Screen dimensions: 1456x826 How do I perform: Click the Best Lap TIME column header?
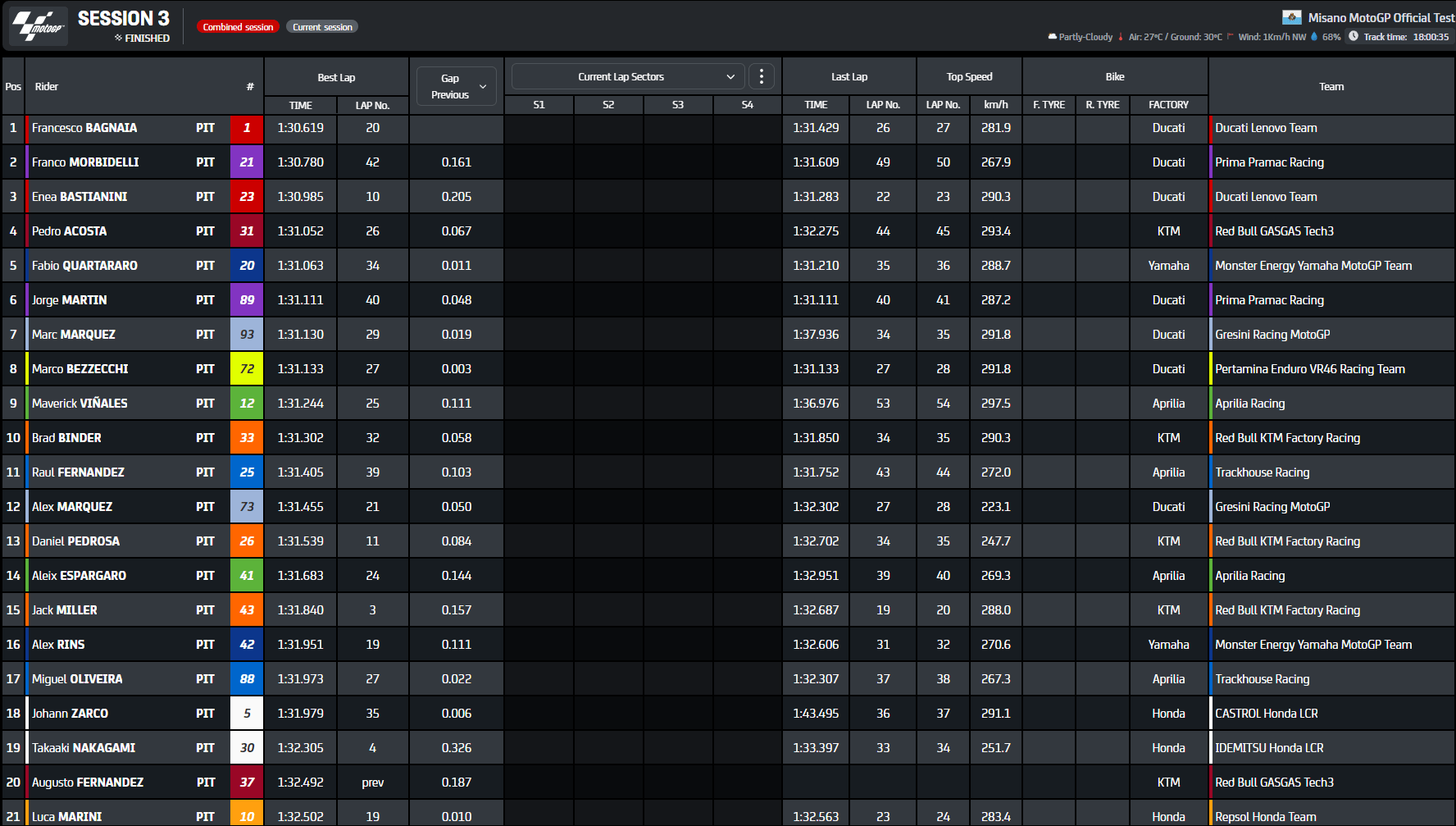(300, 105)
